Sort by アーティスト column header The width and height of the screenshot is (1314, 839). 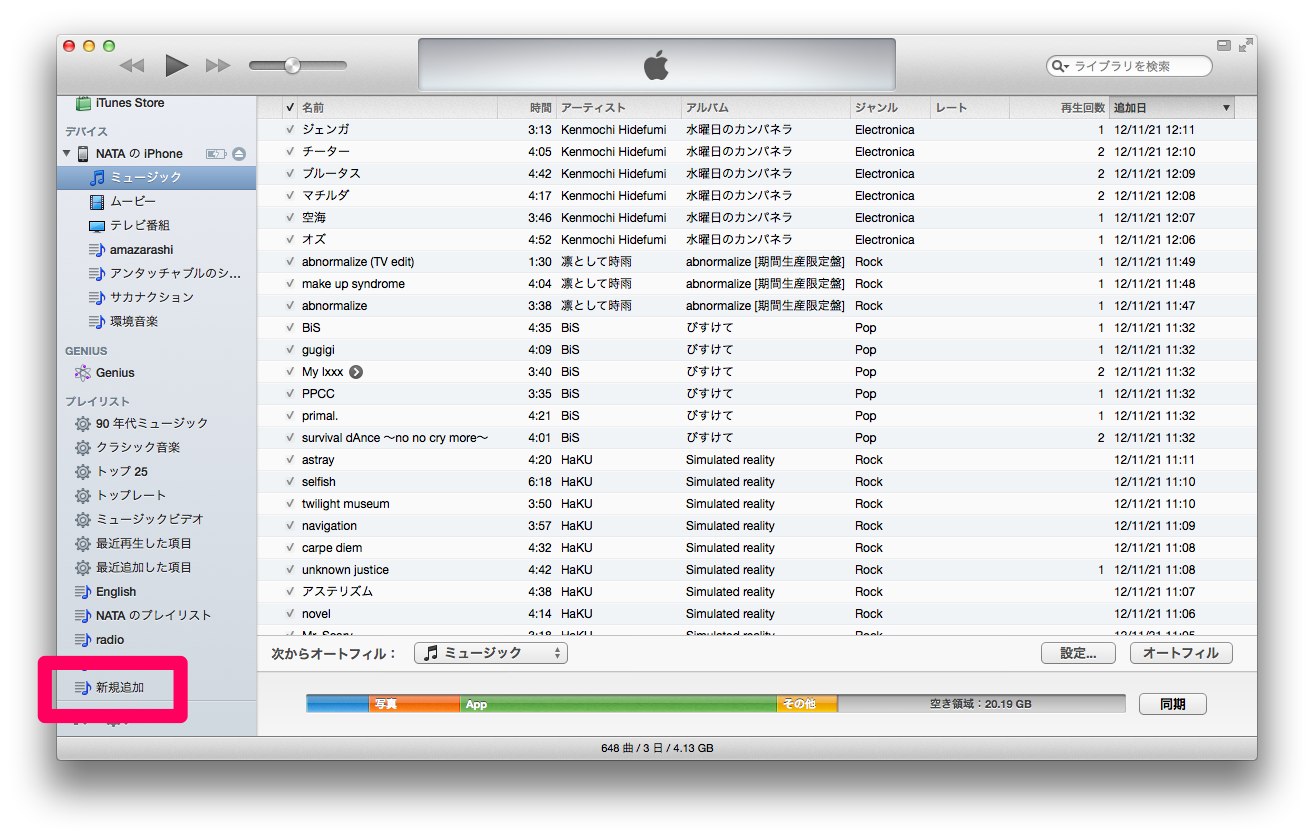(x=619, y=108)
